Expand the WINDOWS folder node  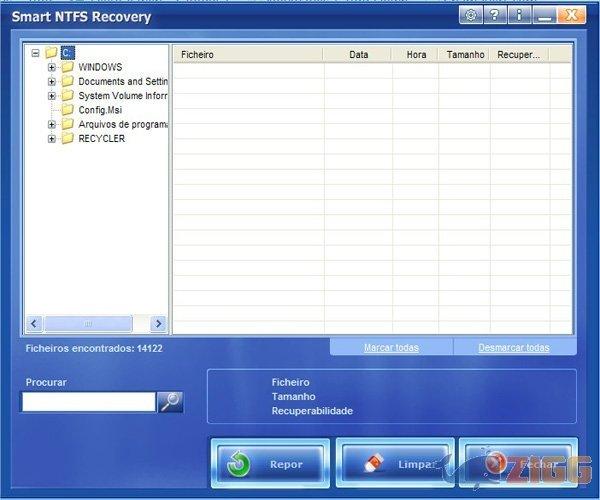click(x=52, y=67)
